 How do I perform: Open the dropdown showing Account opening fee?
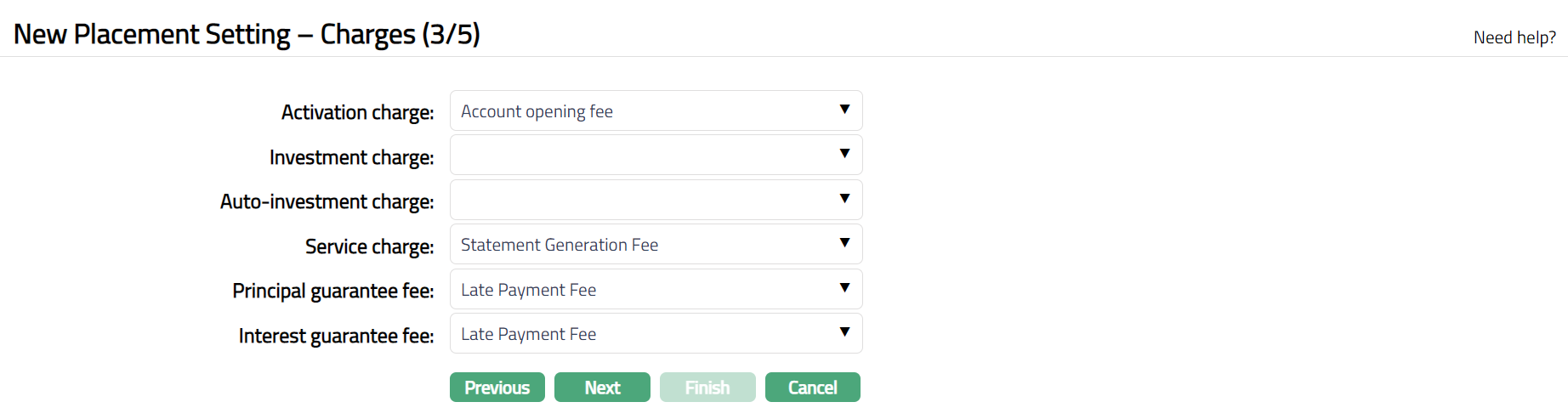pyautogui.click(x=646, y=111)
